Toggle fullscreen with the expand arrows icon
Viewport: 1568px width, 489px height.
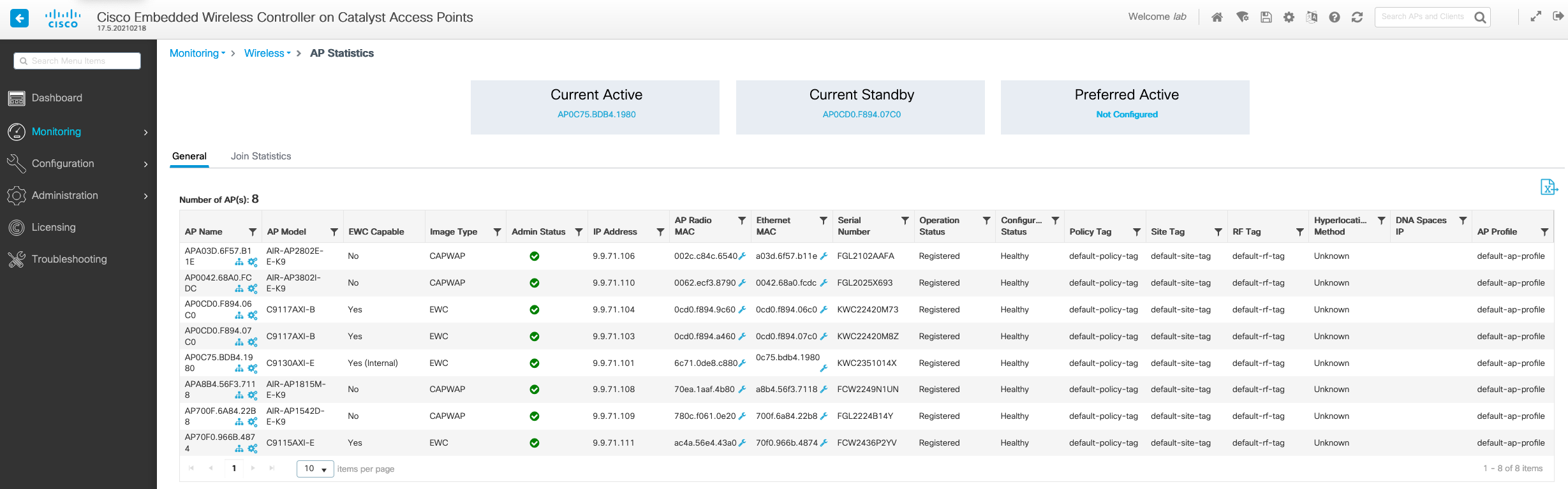(1536, 17)
